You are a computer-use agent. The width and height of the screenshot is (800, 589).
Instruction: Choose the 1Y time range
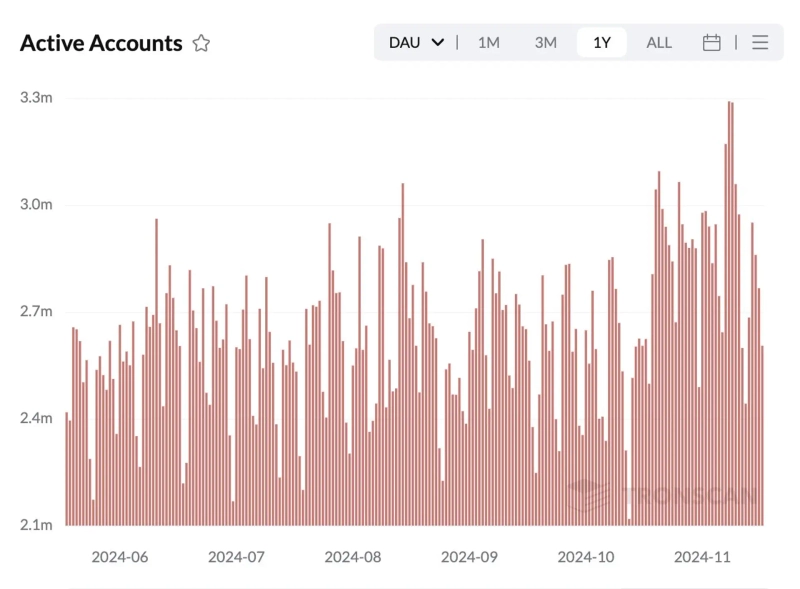click(x=602, y=42)
